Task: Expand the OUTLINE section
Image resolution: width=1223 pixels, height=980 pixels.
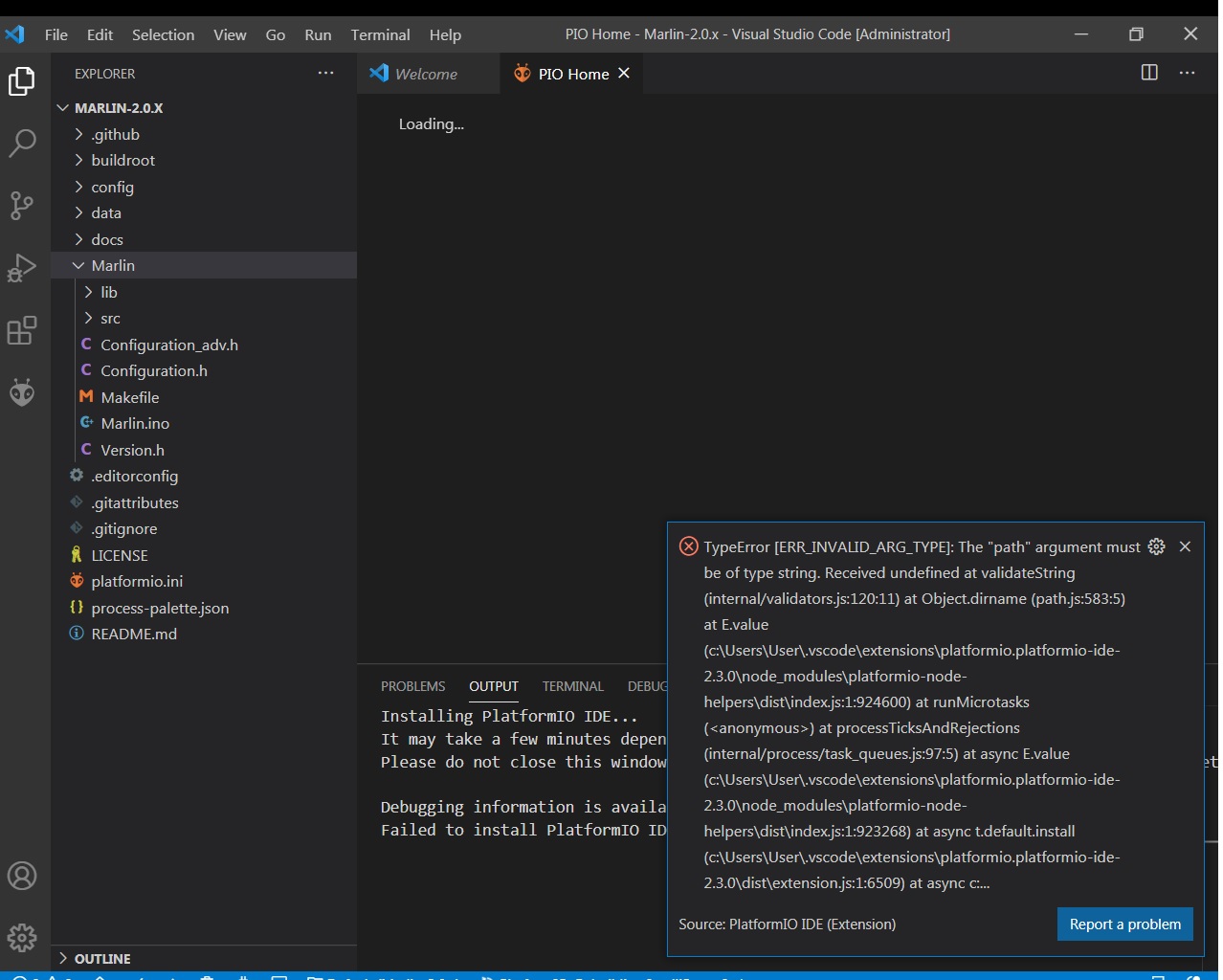Action: pyautogui.click(x=204, y=958)
